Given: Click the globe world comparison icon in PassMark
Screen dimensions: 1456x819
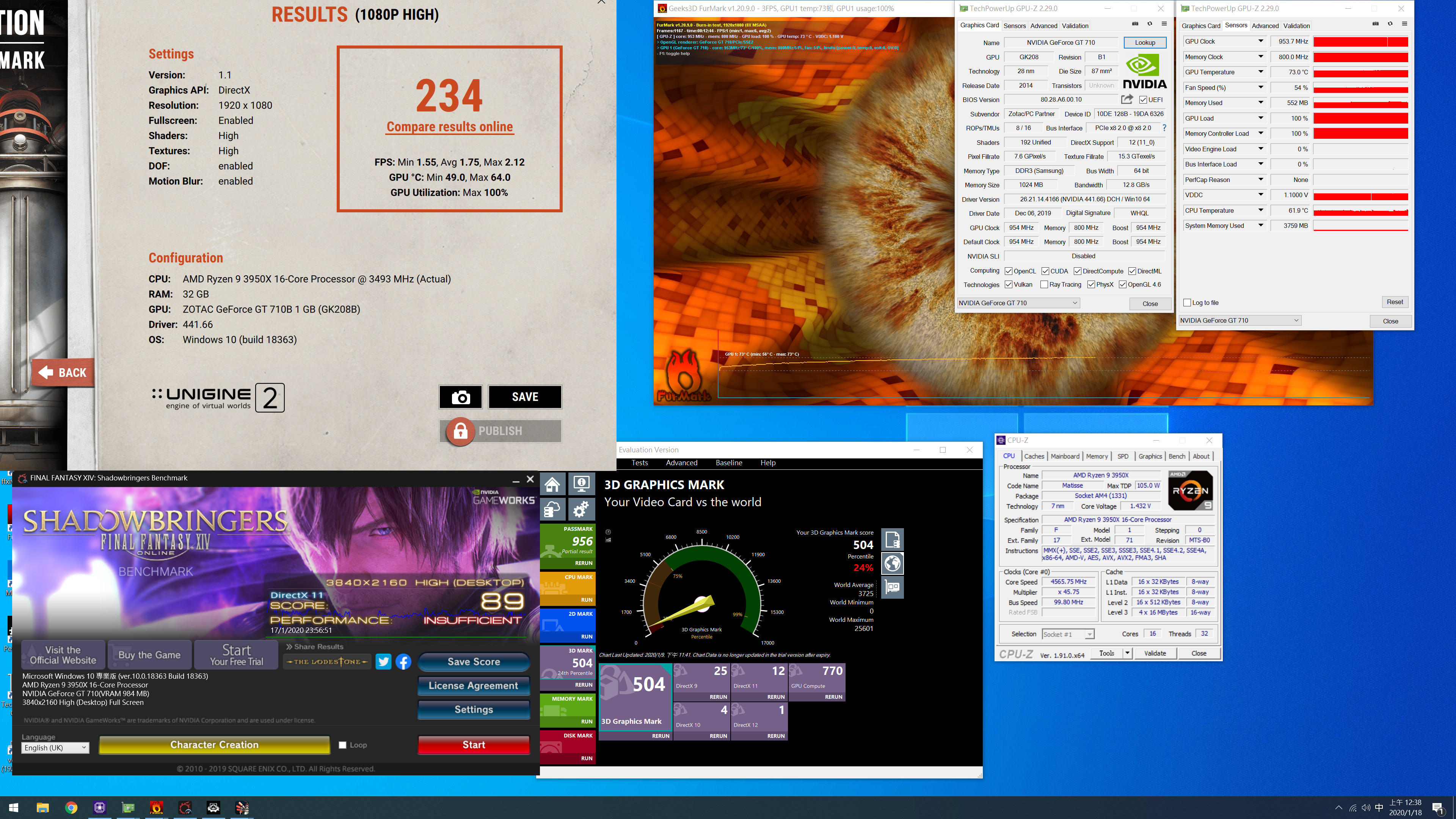Looking at the screenshot, I should pyautogui.click(x=893, y=563).
